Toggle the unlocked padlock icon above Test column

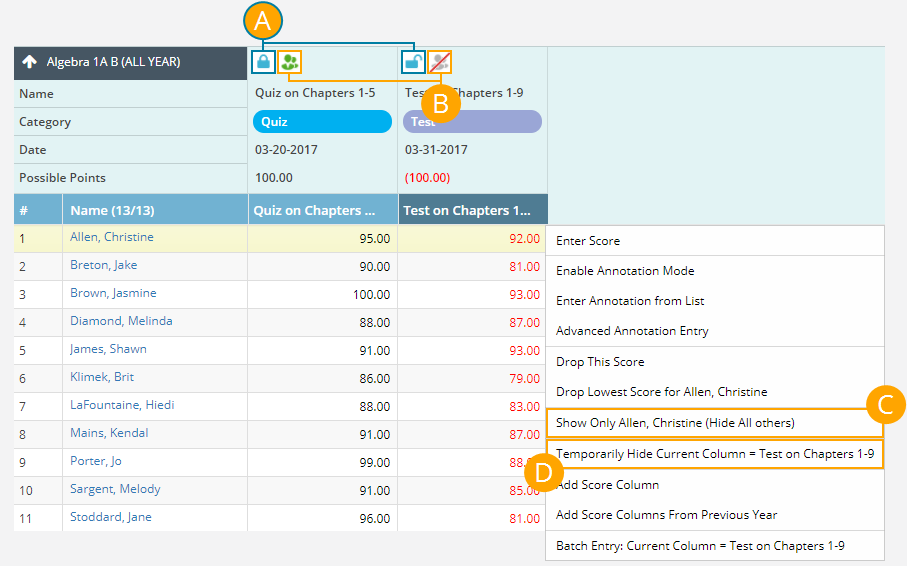413,62
